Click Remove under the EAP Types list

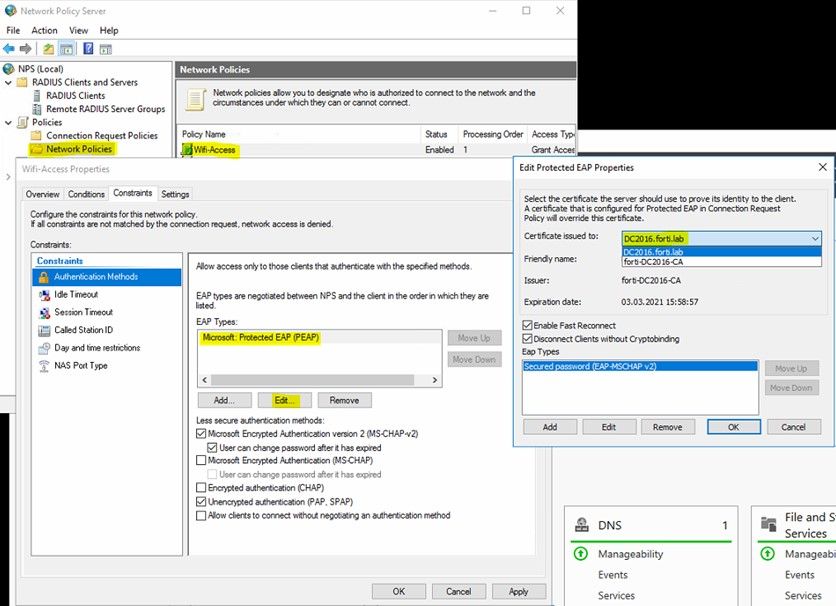[x=344, y=400]
